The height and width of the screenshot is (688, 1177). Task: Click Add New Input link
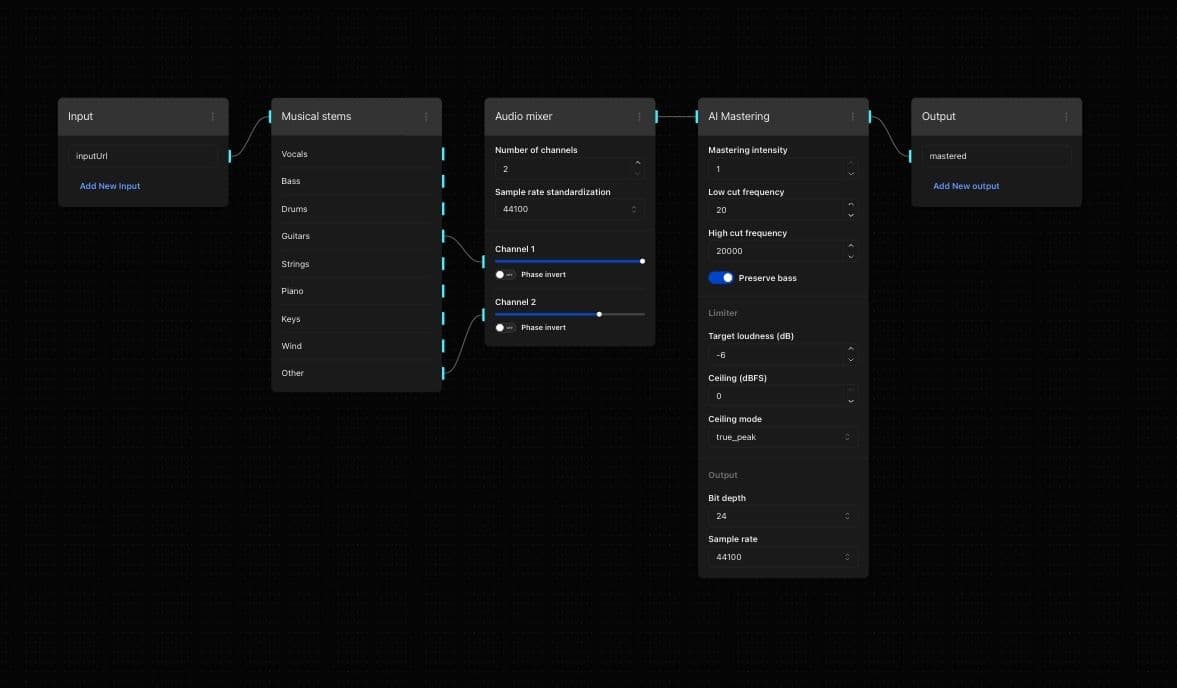(x=110, y=187)
